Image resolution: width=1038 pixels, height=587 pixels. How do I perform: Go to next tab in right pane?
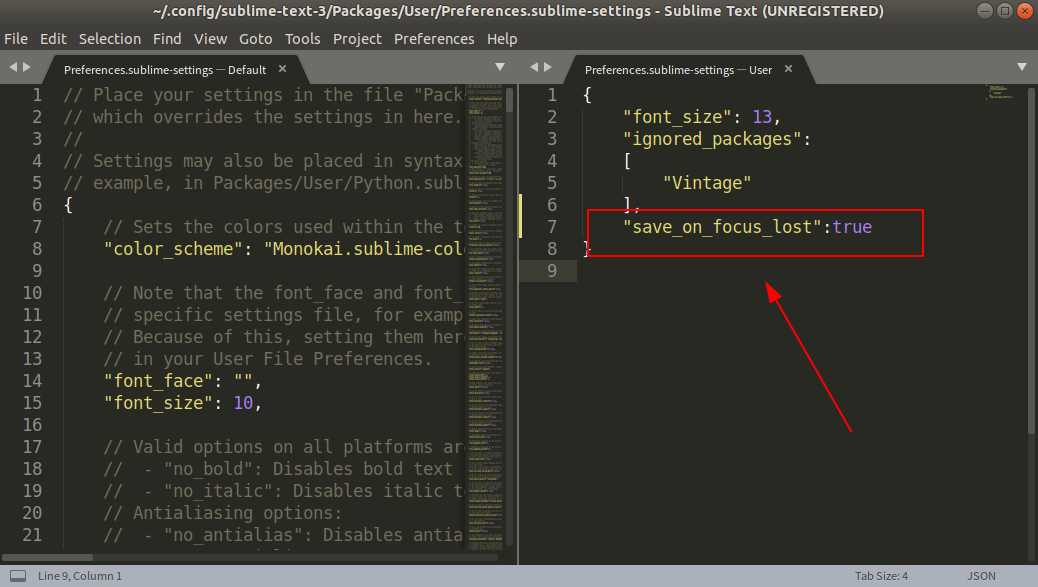click(547, 67)
